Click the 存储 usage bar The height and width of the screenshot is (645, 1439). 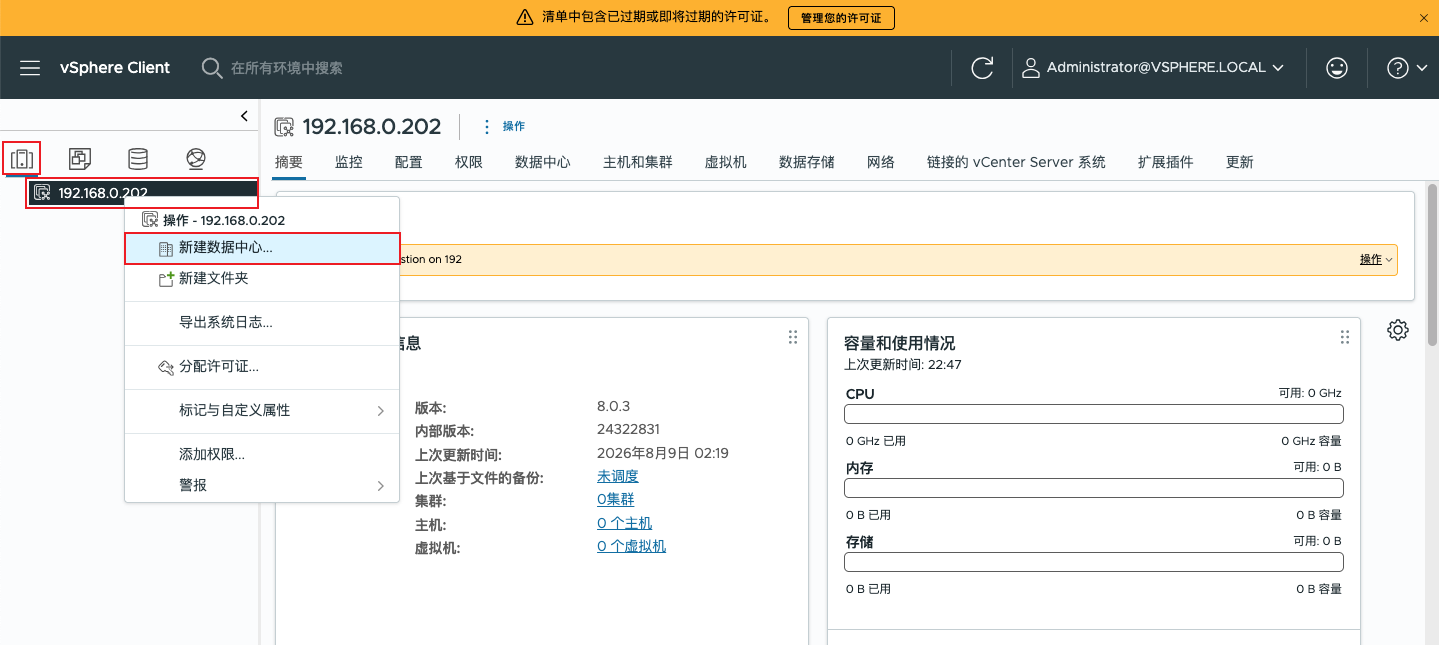1094,562
